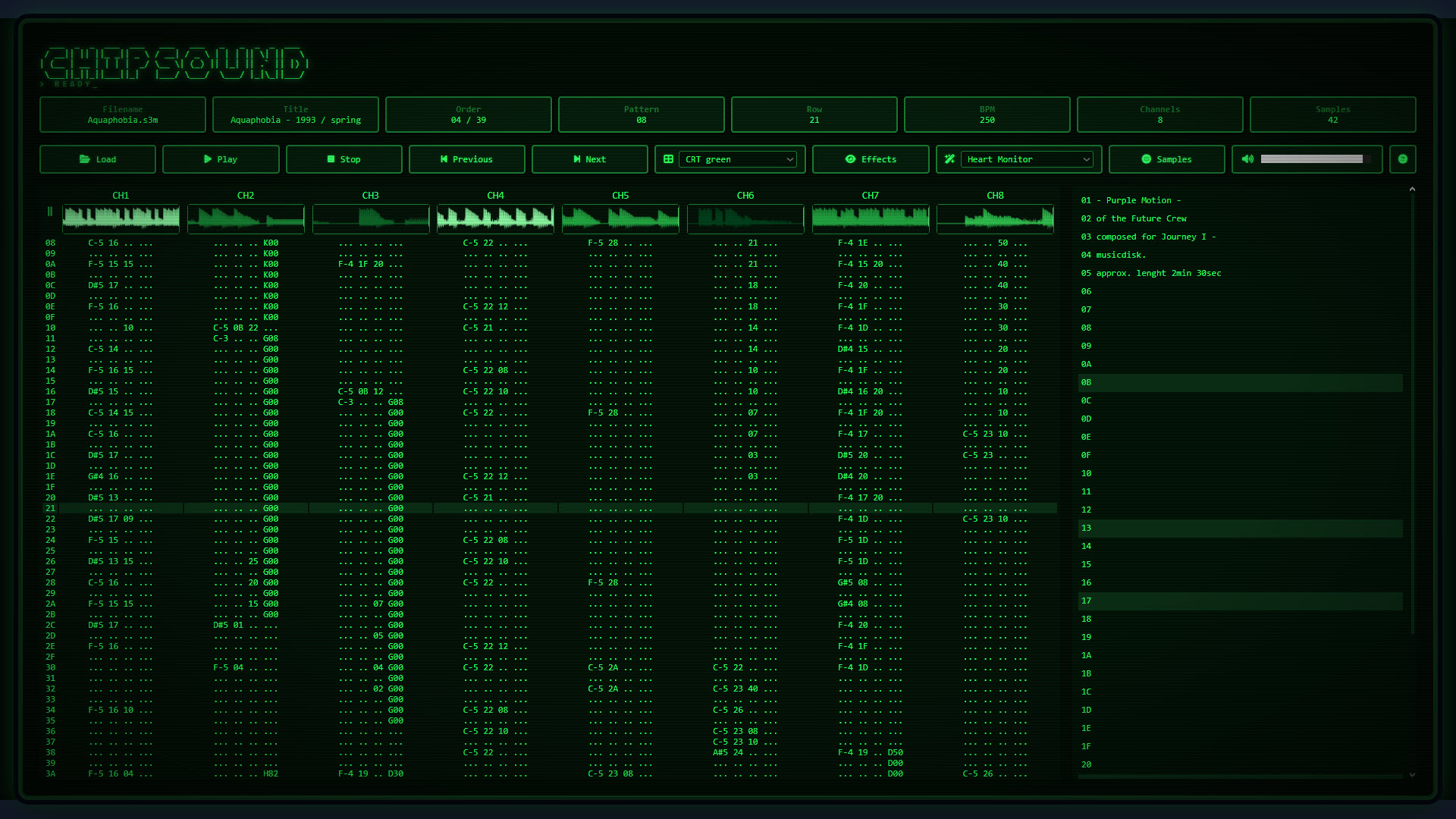Select sample row 1F in list
Screen dimensions: 1456x819
coord(1241,746)
